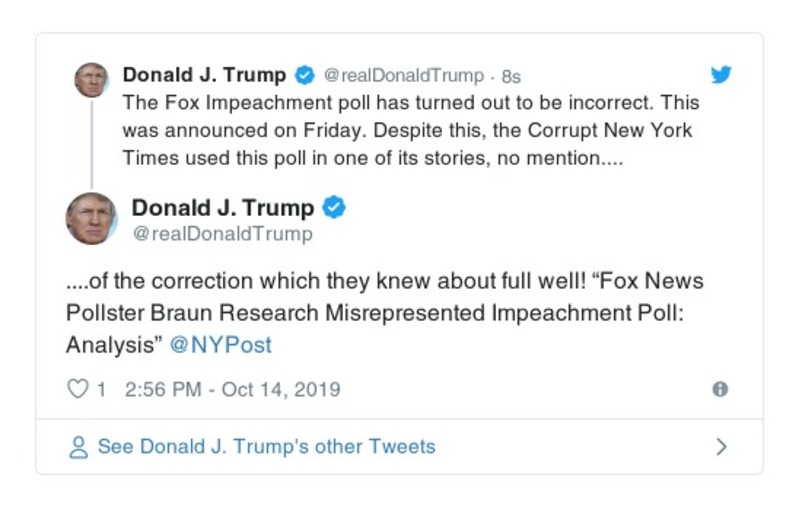Click the tweet text quoting Braun Research
The image size is (799, 513).
pyautogui.click(x=385, y=312)
